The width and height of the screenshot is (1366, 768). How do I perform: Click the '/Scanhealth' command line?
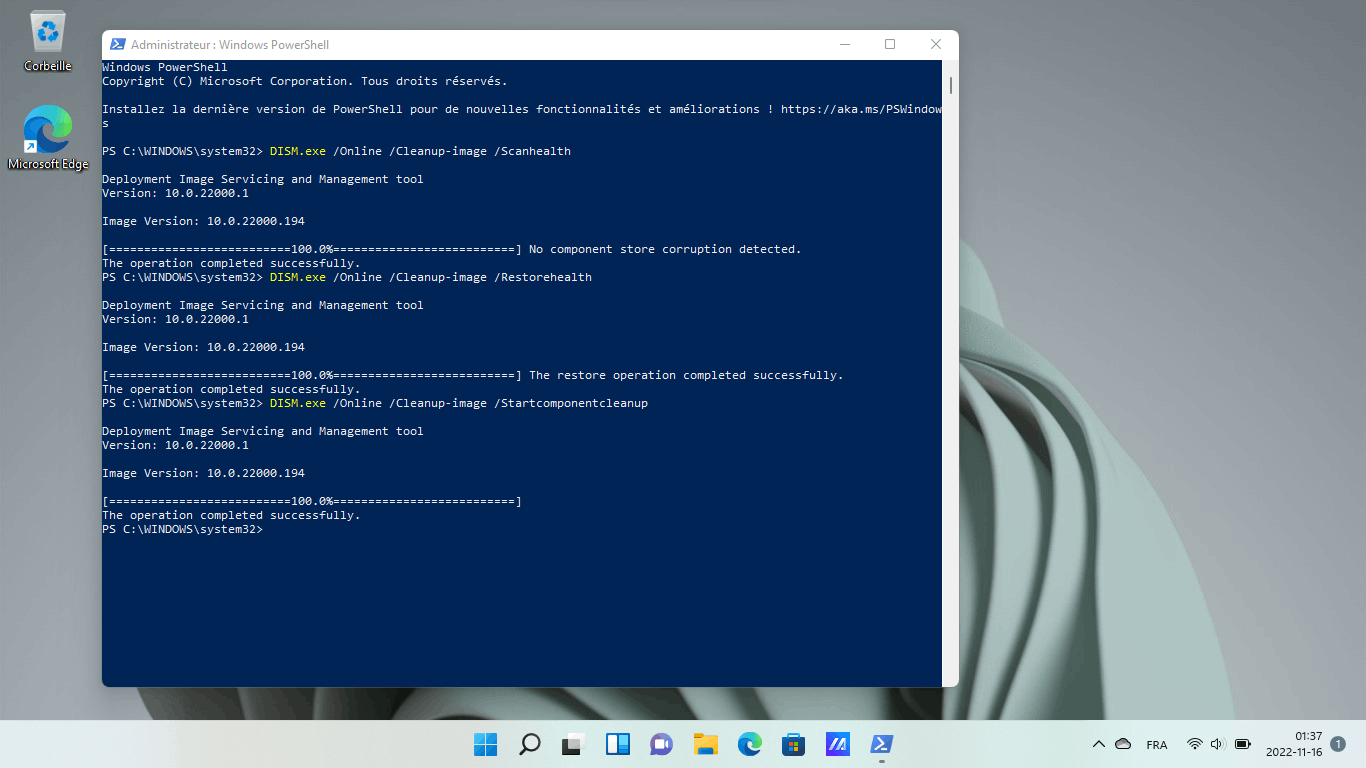[x=336, y=151]
